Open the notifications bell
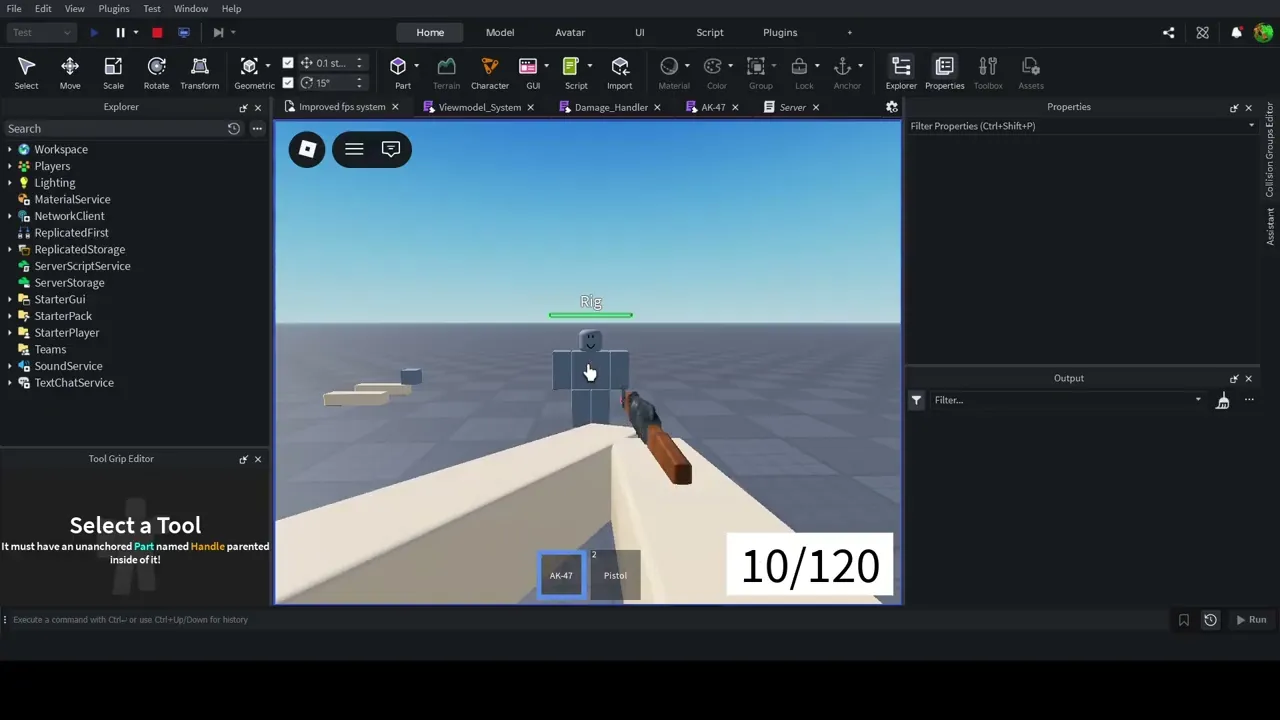1280x720 pixels. 1236,32
